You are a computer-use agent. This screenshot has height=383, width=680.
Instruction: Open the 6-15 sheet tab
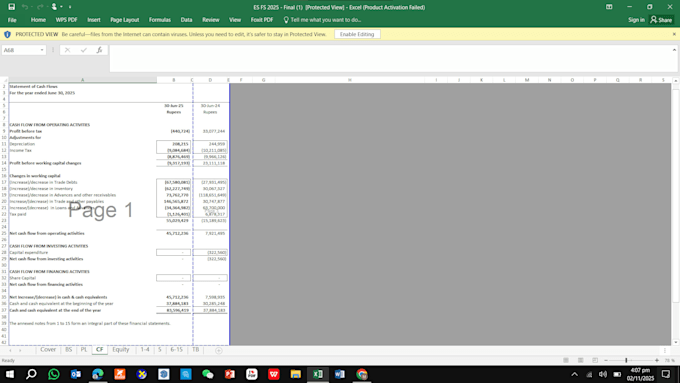coord(177,350)
